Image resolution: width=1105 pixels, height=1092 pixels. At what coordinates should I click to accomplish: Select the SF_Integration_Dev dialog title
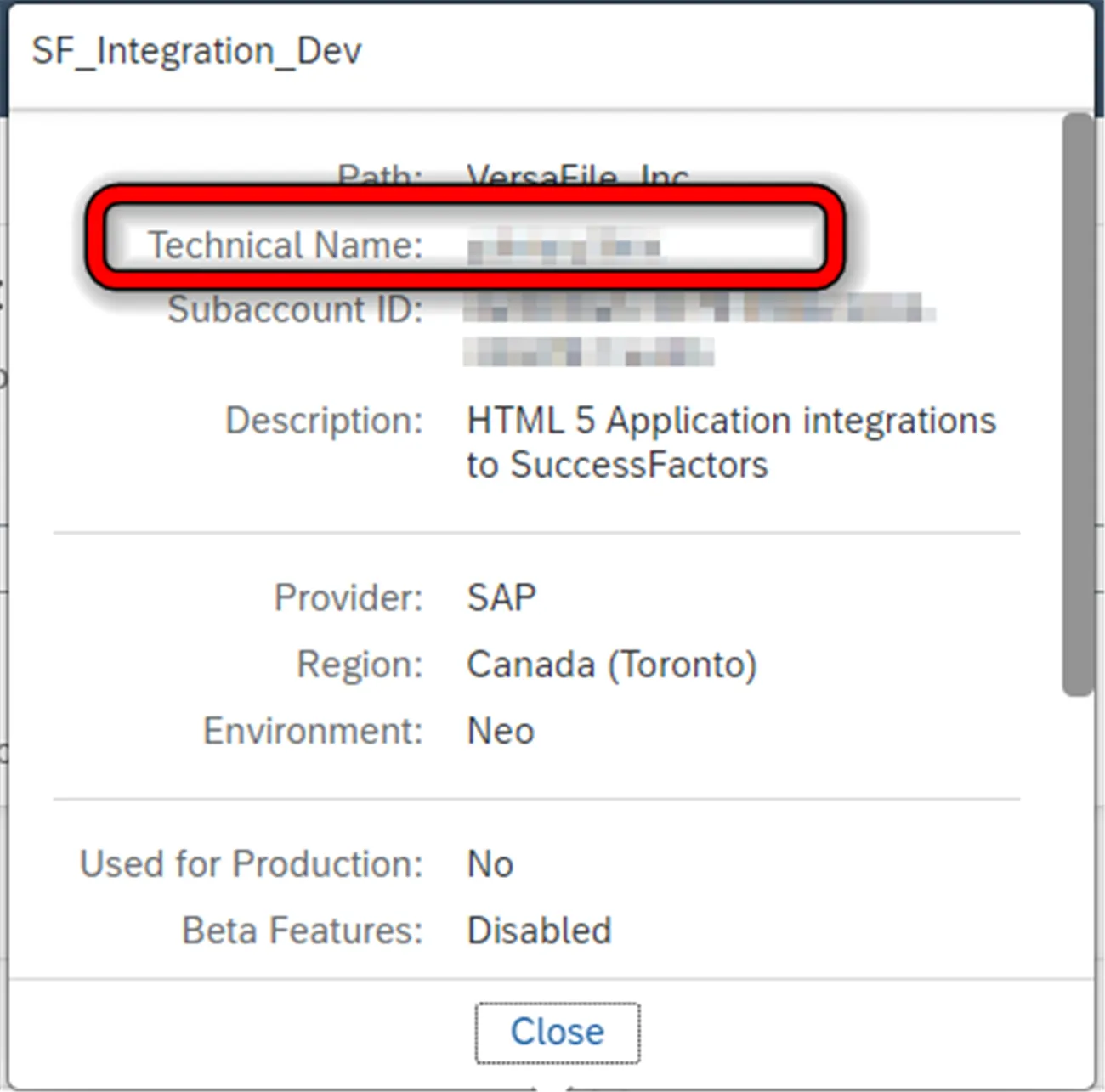pyautogui.click(x=197, y=51)
